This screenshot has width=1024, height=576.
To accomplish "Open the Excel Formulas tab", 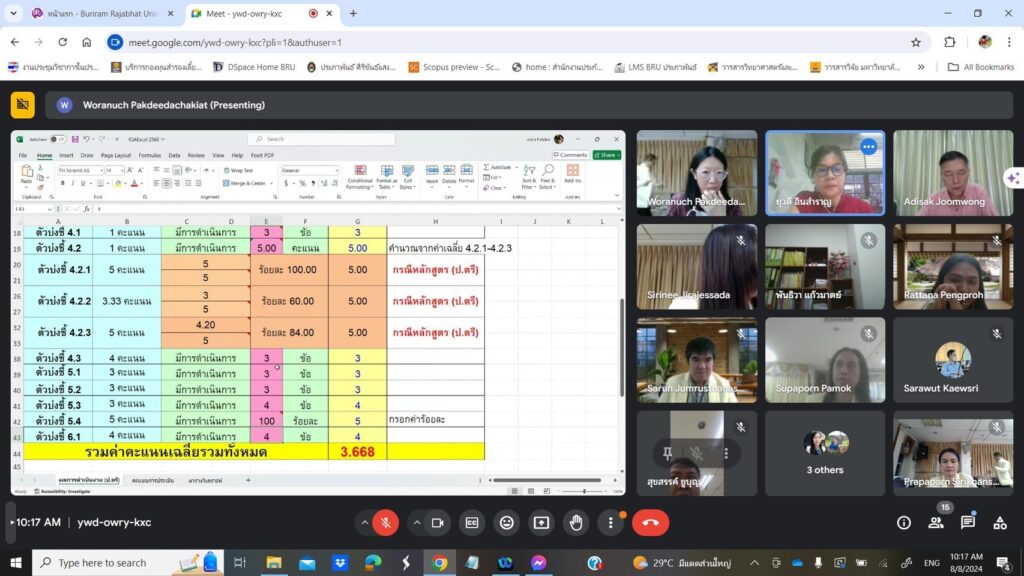I will point(150,155).
